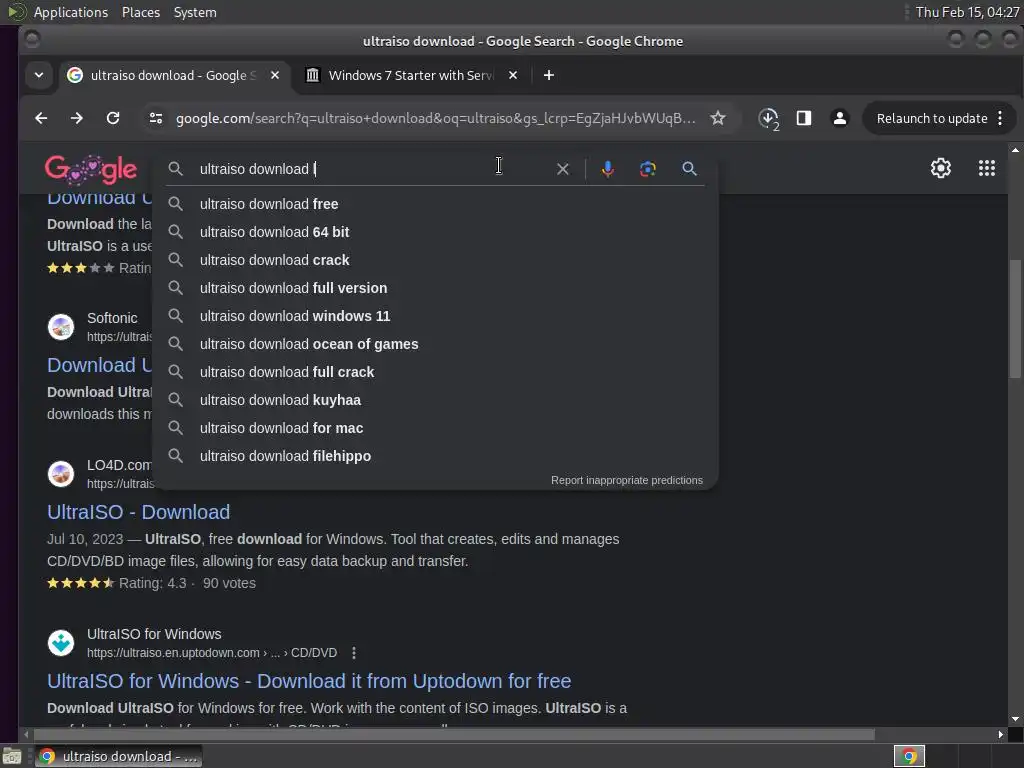Bookmark this page with the star icon

tap(718, 118)
